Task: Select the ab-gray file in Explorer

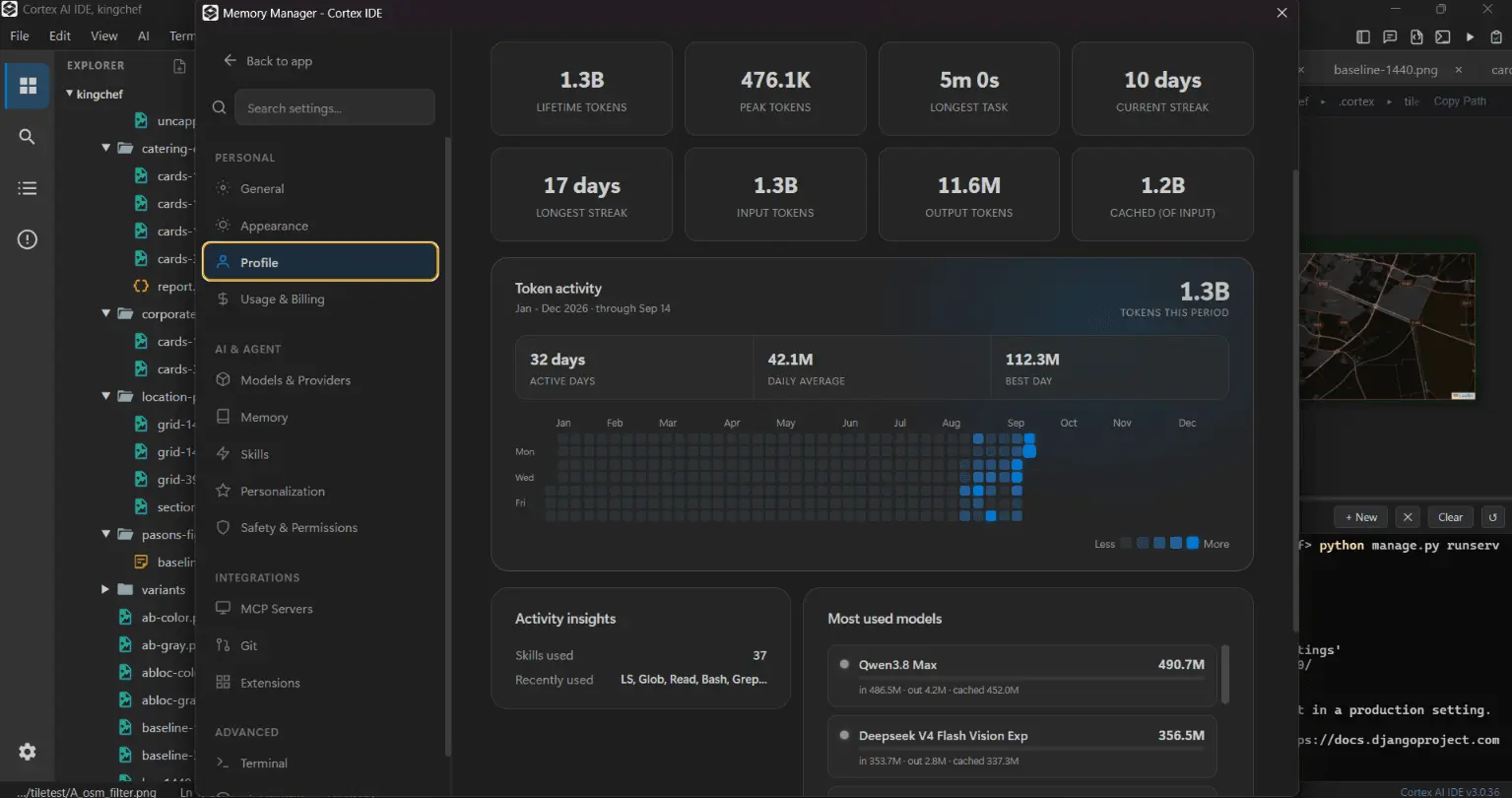Action: [158, 645]
